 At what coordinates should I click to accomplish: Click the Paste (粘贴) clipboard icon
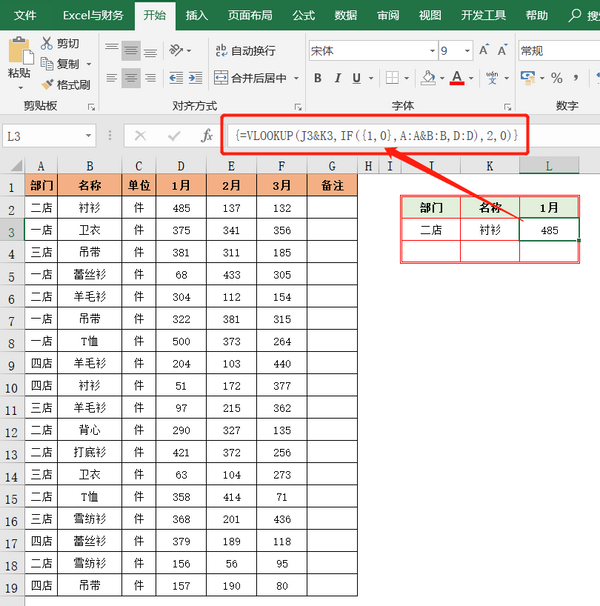(20, 51)
